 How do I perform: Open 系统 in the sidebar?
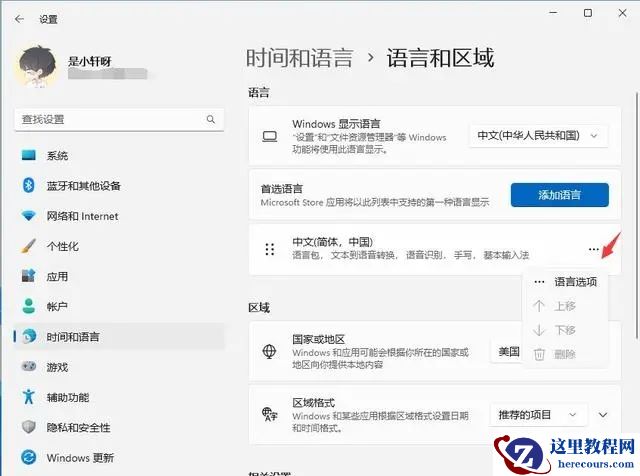click(119, 156)
